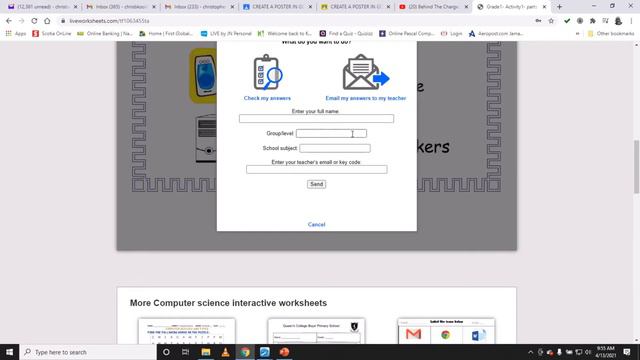640x360 pixels.
Task: Open the Scotia OnLine bookmark
Action: [x=52, y=33]
